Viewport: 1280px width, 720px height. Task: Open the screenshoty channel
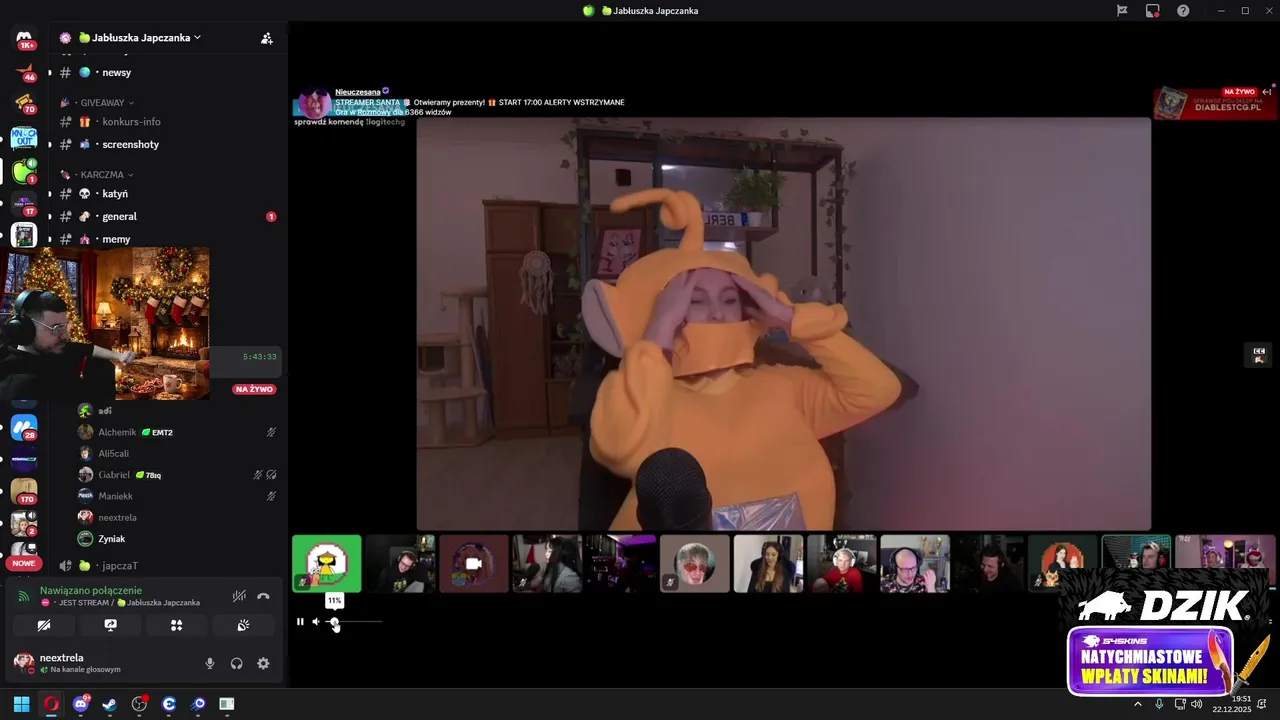click(x=166, y=144)
